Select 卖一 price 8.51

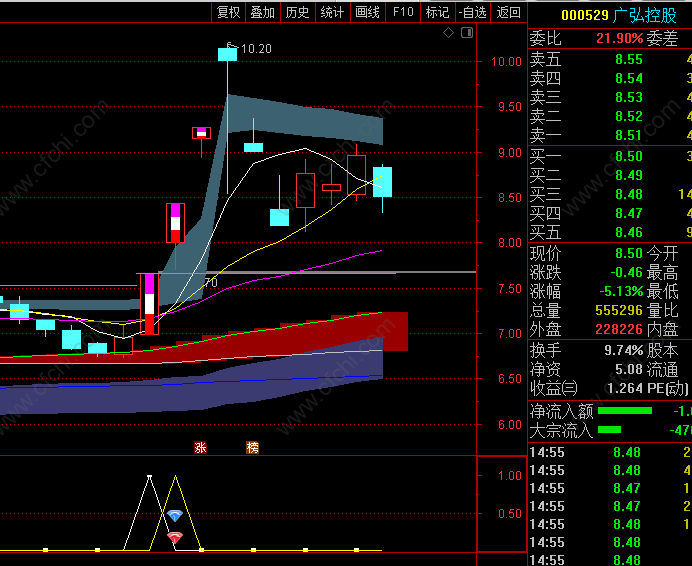(x=629, y=136)
